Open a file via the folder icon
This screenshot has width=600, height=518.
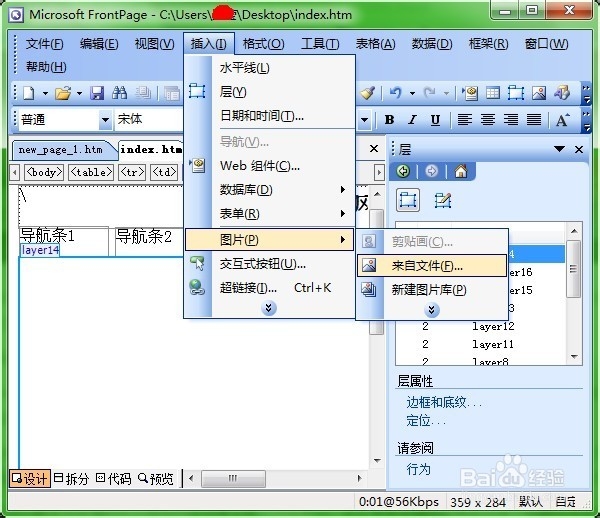(x=63, y=93)
